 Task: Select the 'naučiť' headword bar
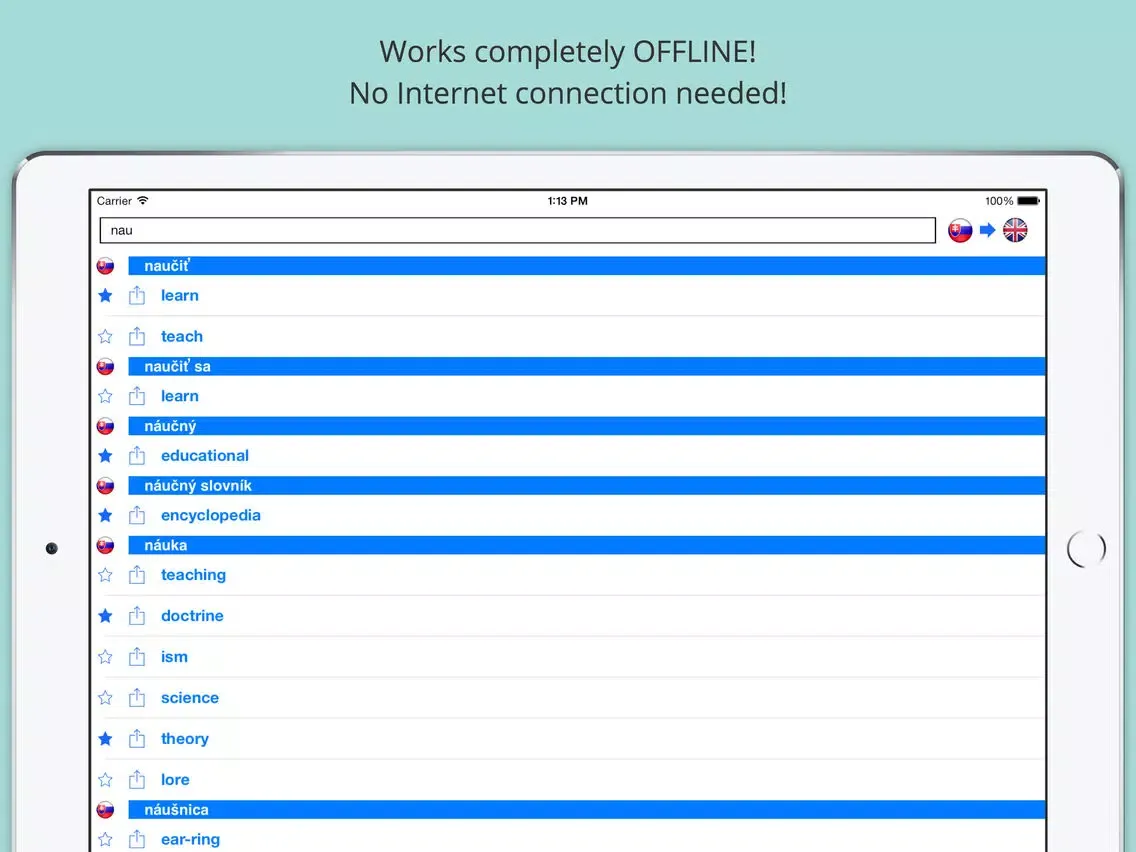click(x=587, y=266)
